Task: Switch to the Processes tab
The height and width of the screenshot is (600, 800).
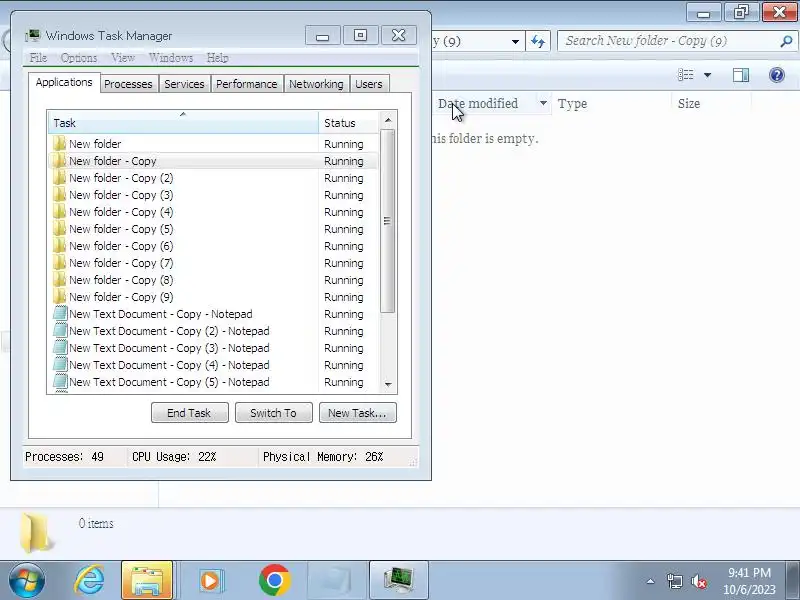Action: 128,84
